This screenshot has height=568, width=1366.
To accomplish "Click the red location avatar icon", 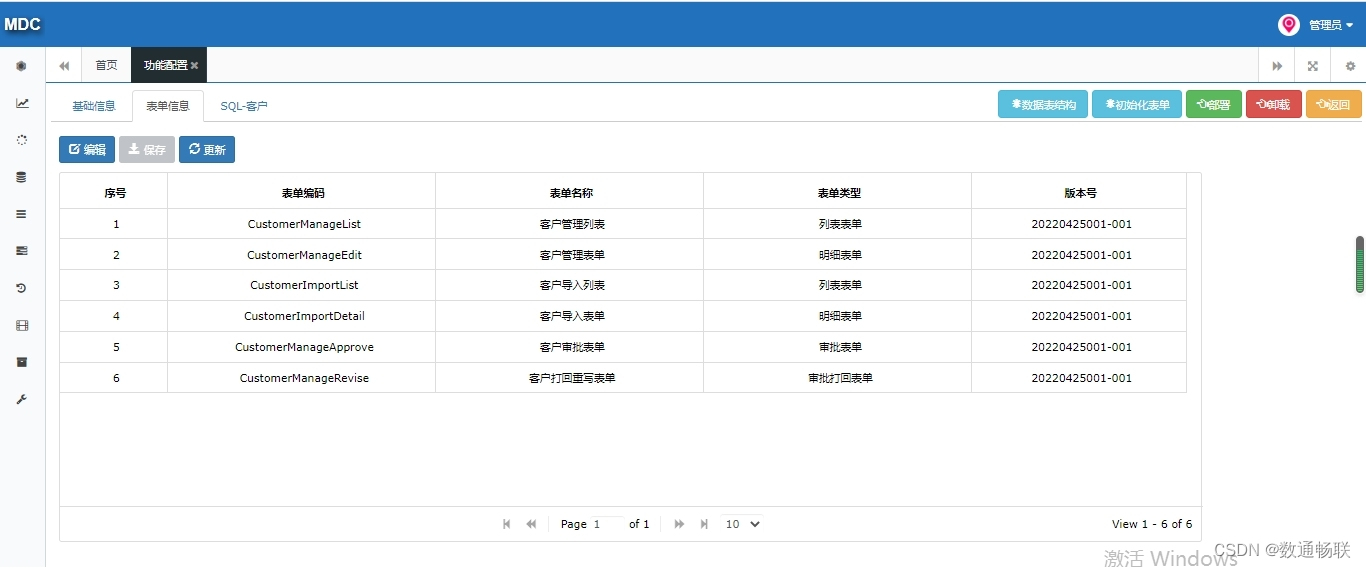I will coord(1289,25).
